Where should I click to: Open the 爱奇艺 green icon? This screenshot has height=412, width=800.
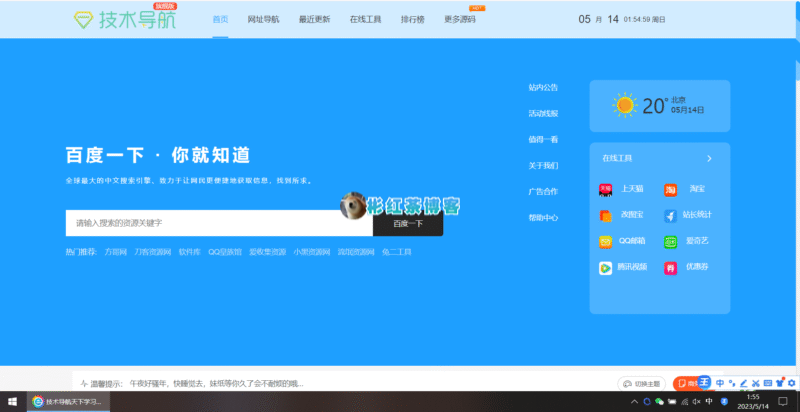670,242
